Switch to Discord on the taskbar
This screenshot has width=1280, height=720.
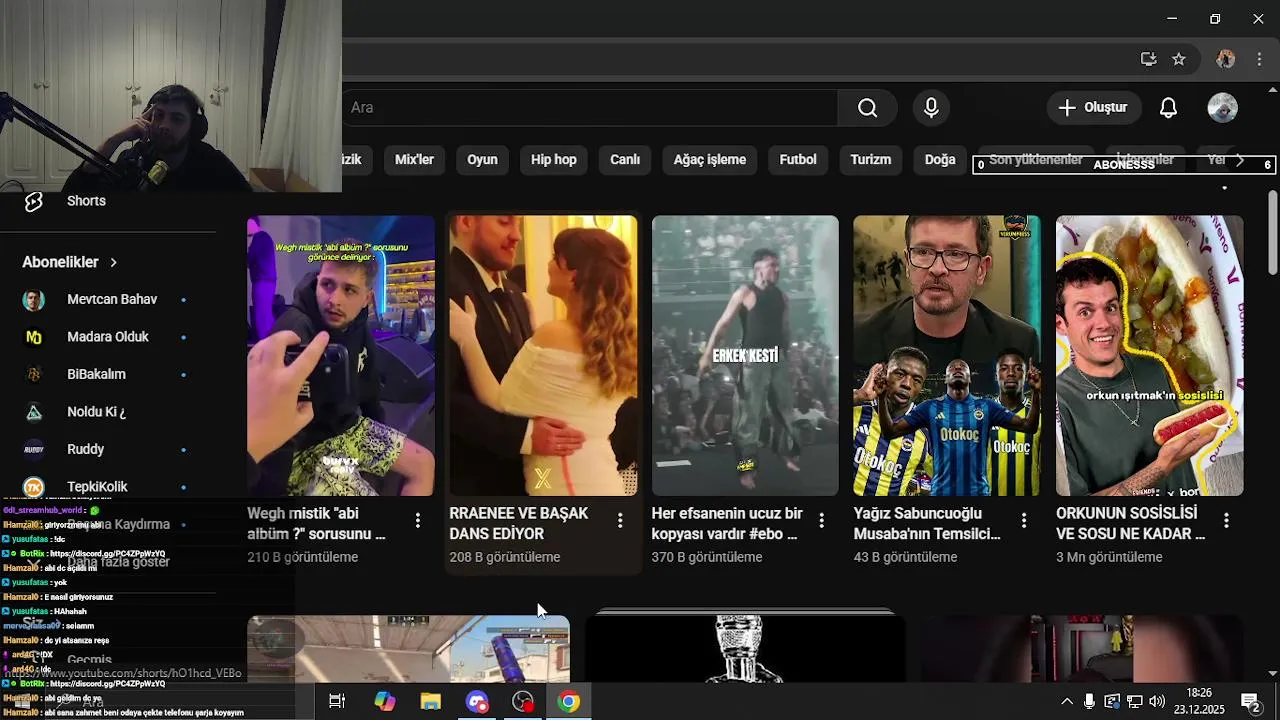click(x=477, y=702)
